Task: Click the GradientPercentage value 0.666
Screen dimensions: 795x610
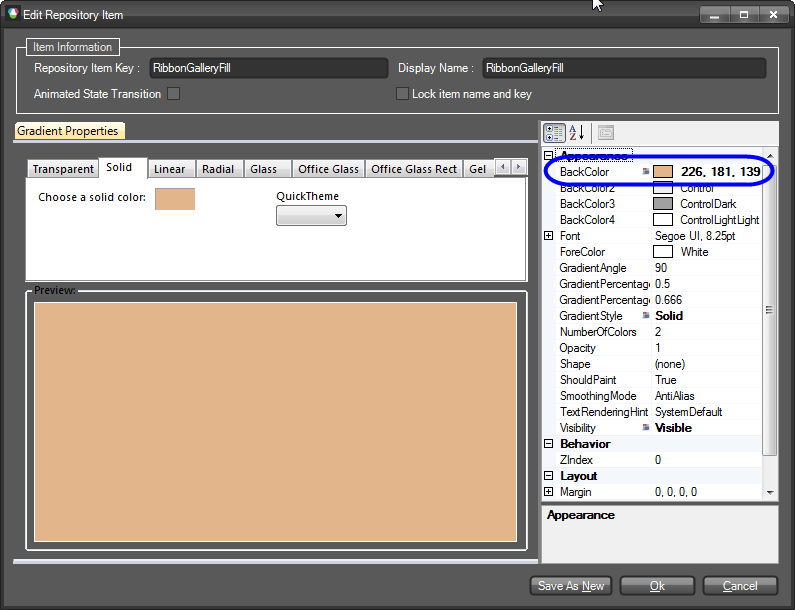Action: (x=668, y=300)
